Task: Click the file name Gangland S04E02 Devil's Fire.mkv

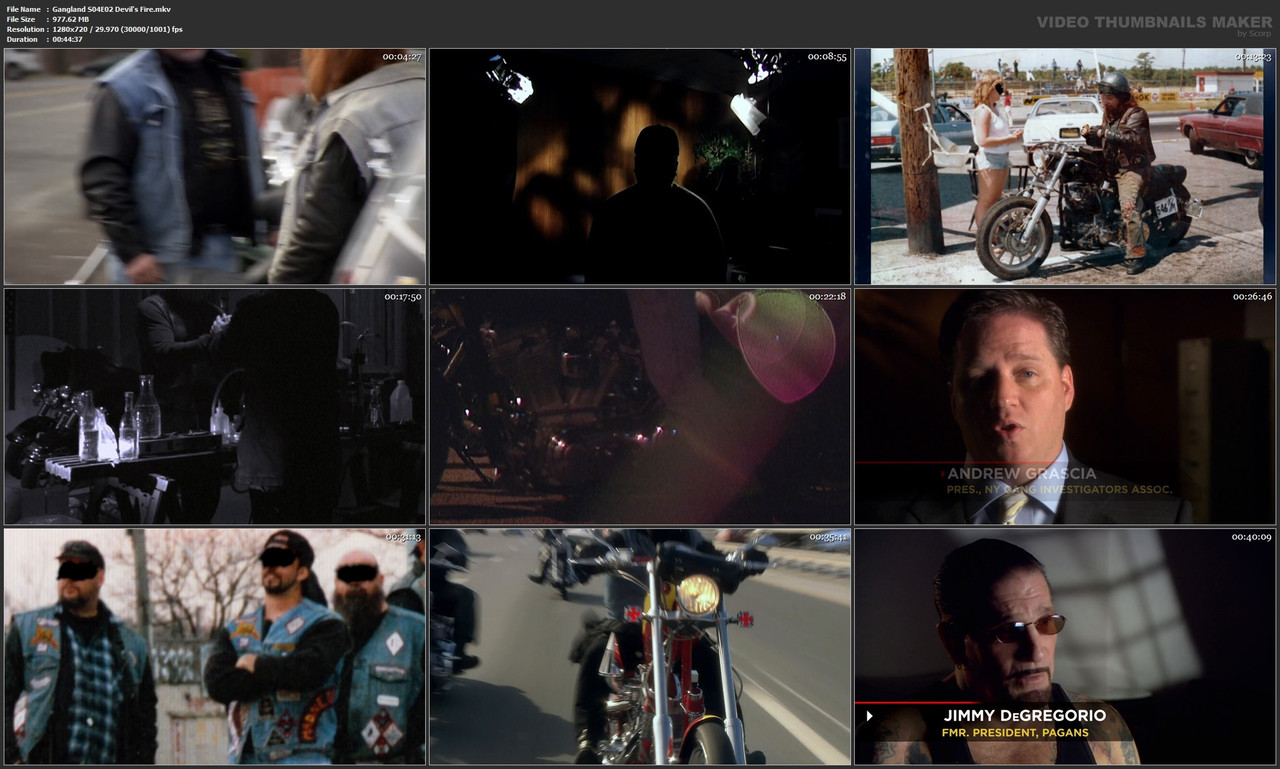Action: click(x=111, y=9)
